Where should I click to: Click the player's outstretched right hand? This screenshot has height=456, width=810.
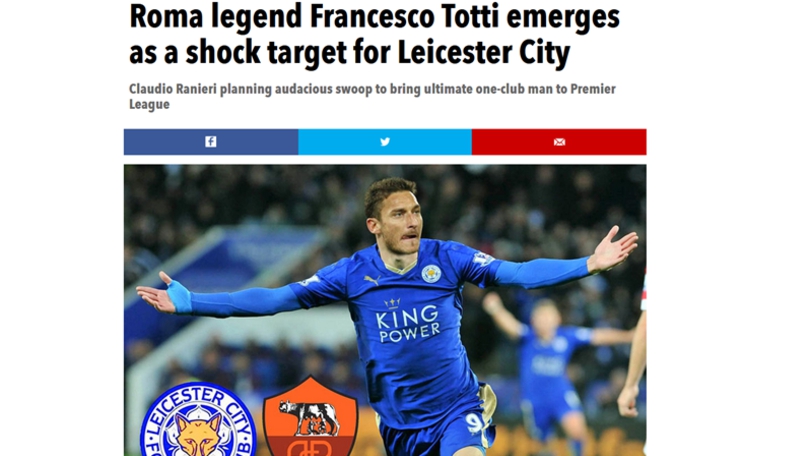[155, 297]
